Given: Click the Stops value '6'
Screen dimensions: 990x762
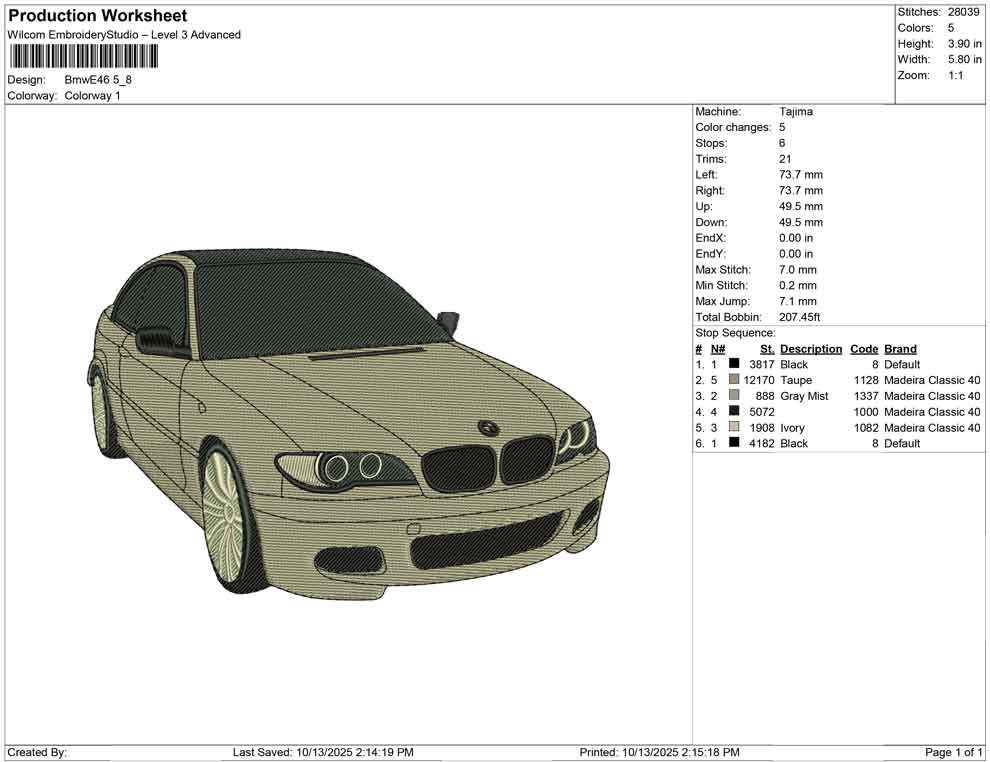Looking at the screenshot, I should [782, 143].
